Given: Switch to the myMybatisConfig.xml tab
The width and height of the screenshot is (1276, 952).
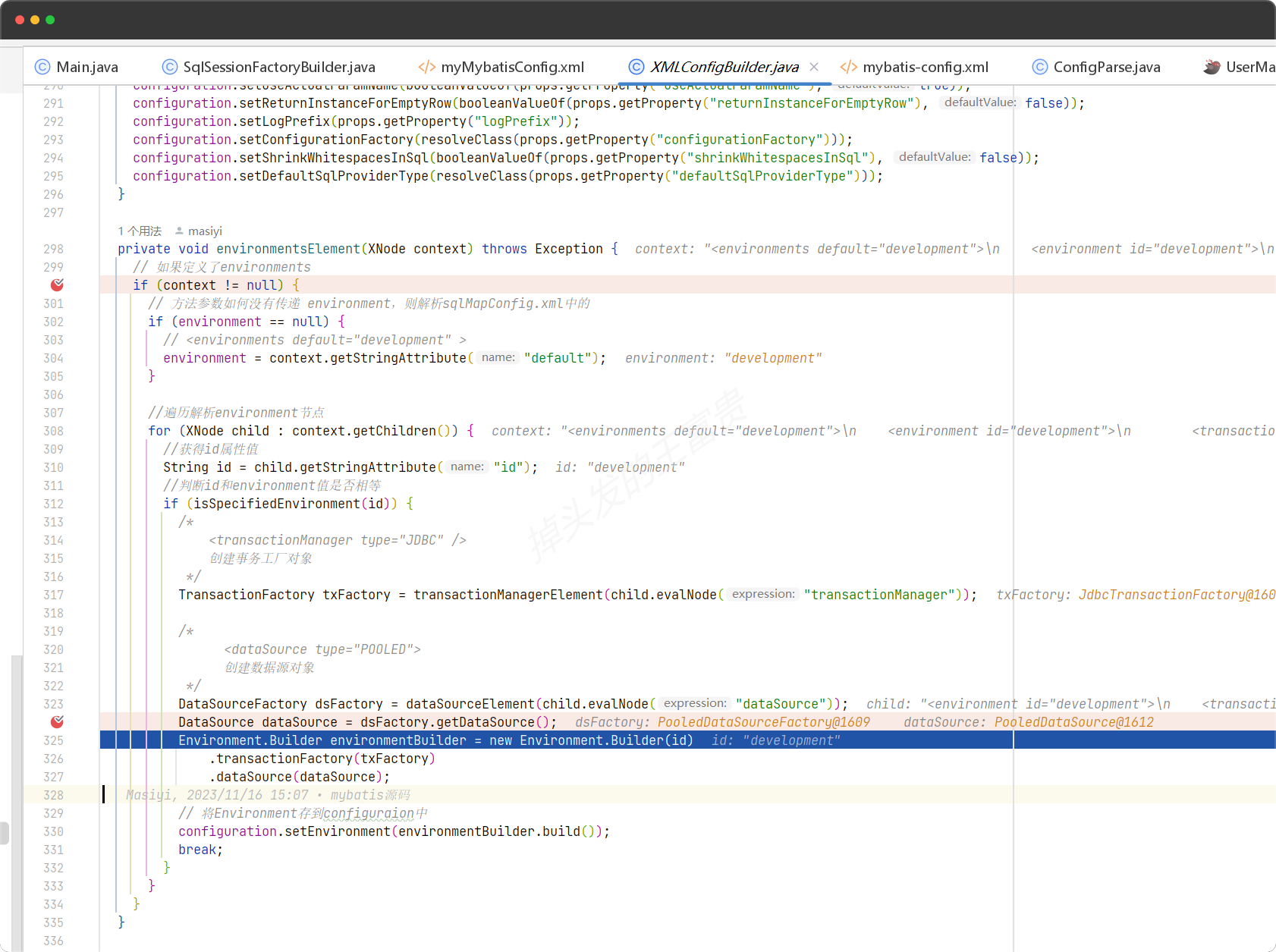Looking at the screenshot, I should tap(501, 67).
